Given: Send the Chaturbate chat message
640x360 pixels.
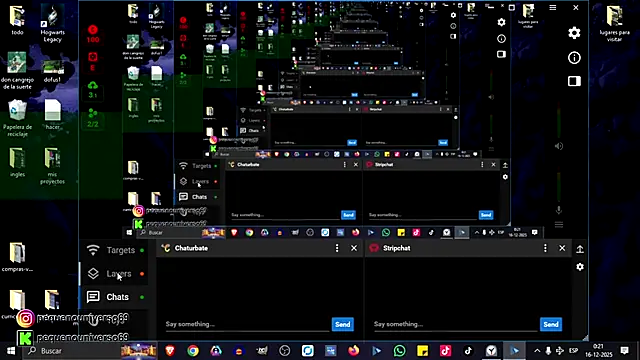Looking at the screenshot, I should point(342,324).
